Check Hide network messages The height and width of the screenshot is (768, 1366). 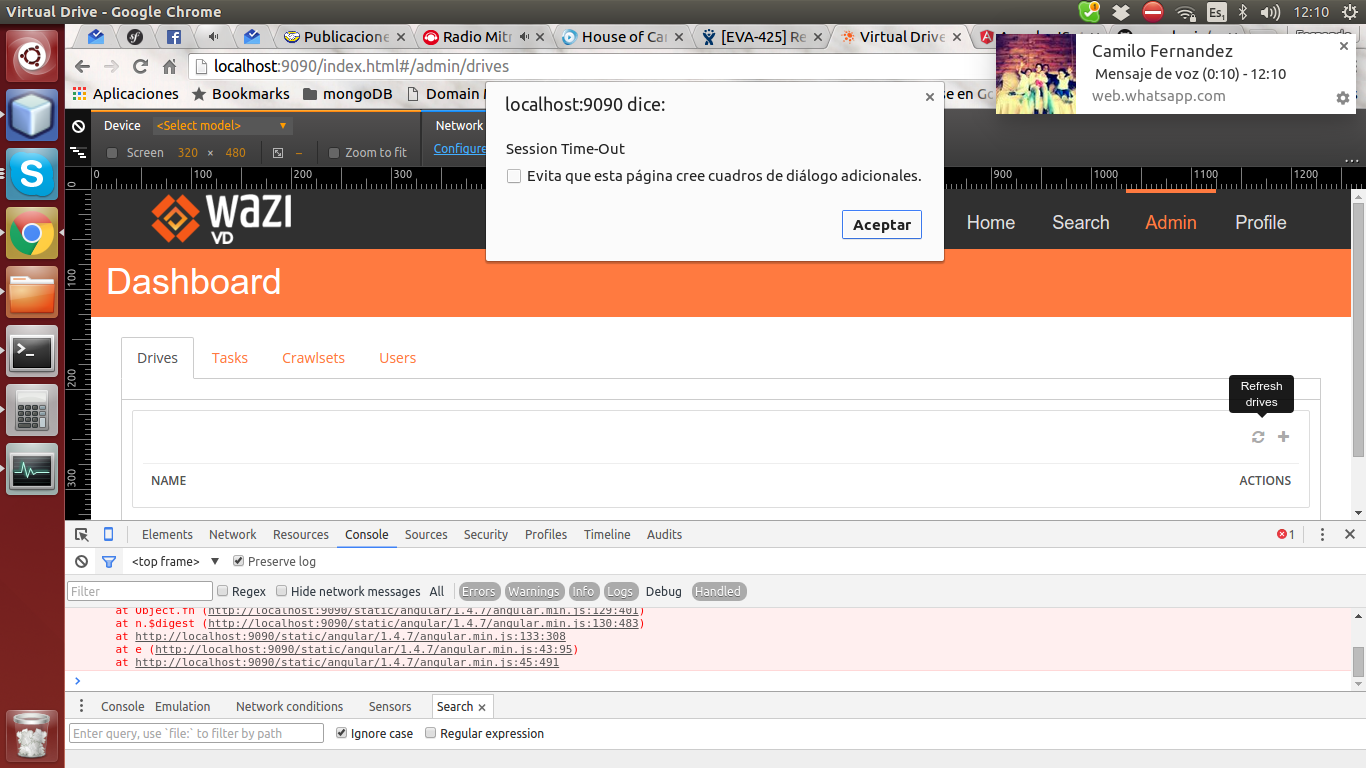coord(282,591)
